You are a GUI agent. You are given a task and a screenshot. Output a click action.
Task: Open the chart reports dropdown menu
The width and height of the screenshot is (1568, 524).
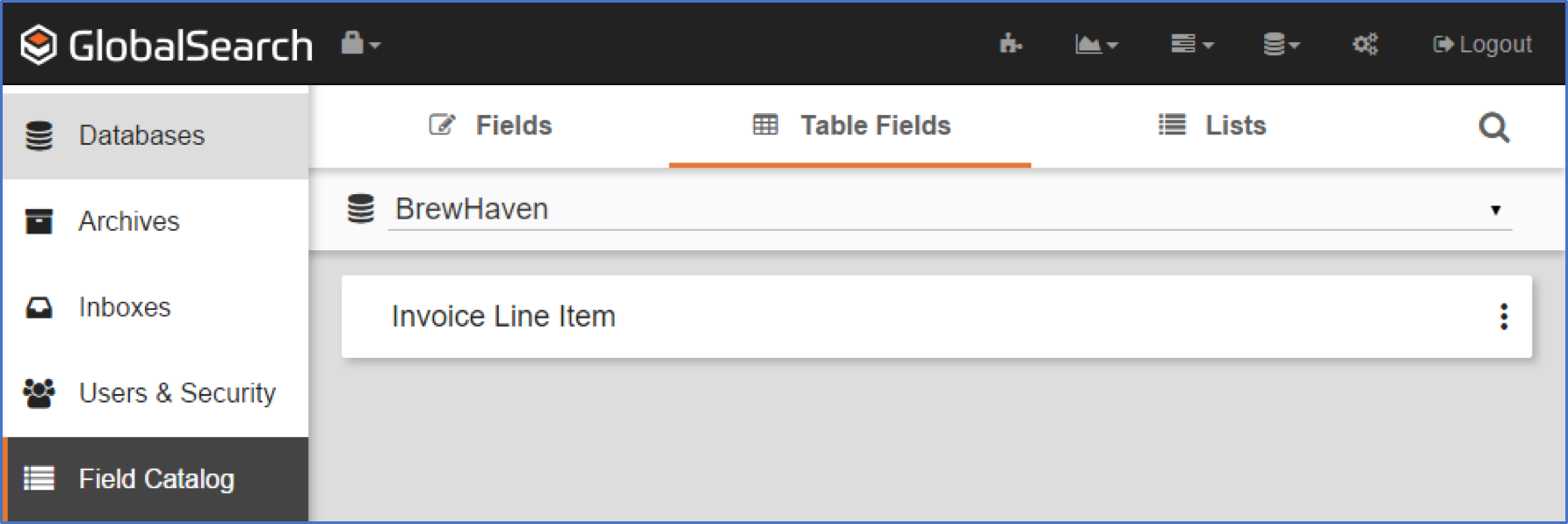coord(1095,44)
